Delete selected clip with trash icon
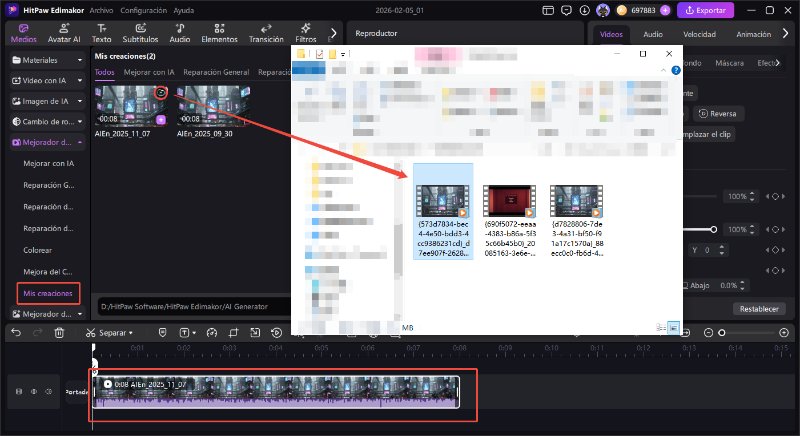The height and width of the screenshot is (436, 800). (x=59, y=332)
